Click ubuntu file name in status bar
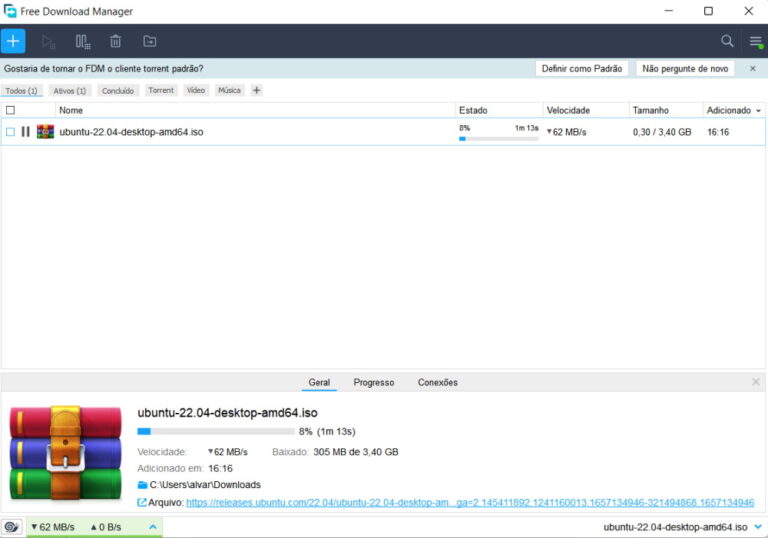This screenshot has width=768, height=538. (x=675, y=527)
